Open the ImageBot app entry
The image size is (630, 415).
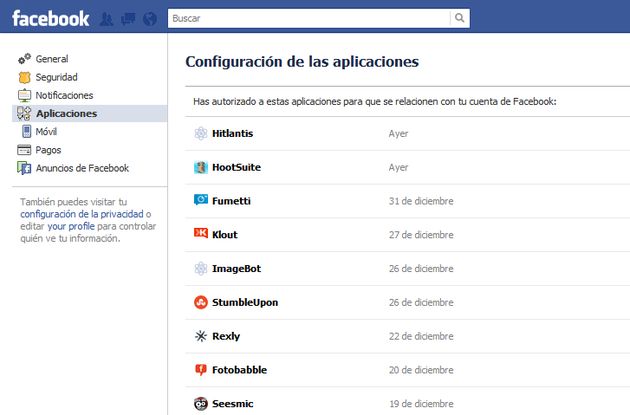pyautogui.click(x=236, y=268)
